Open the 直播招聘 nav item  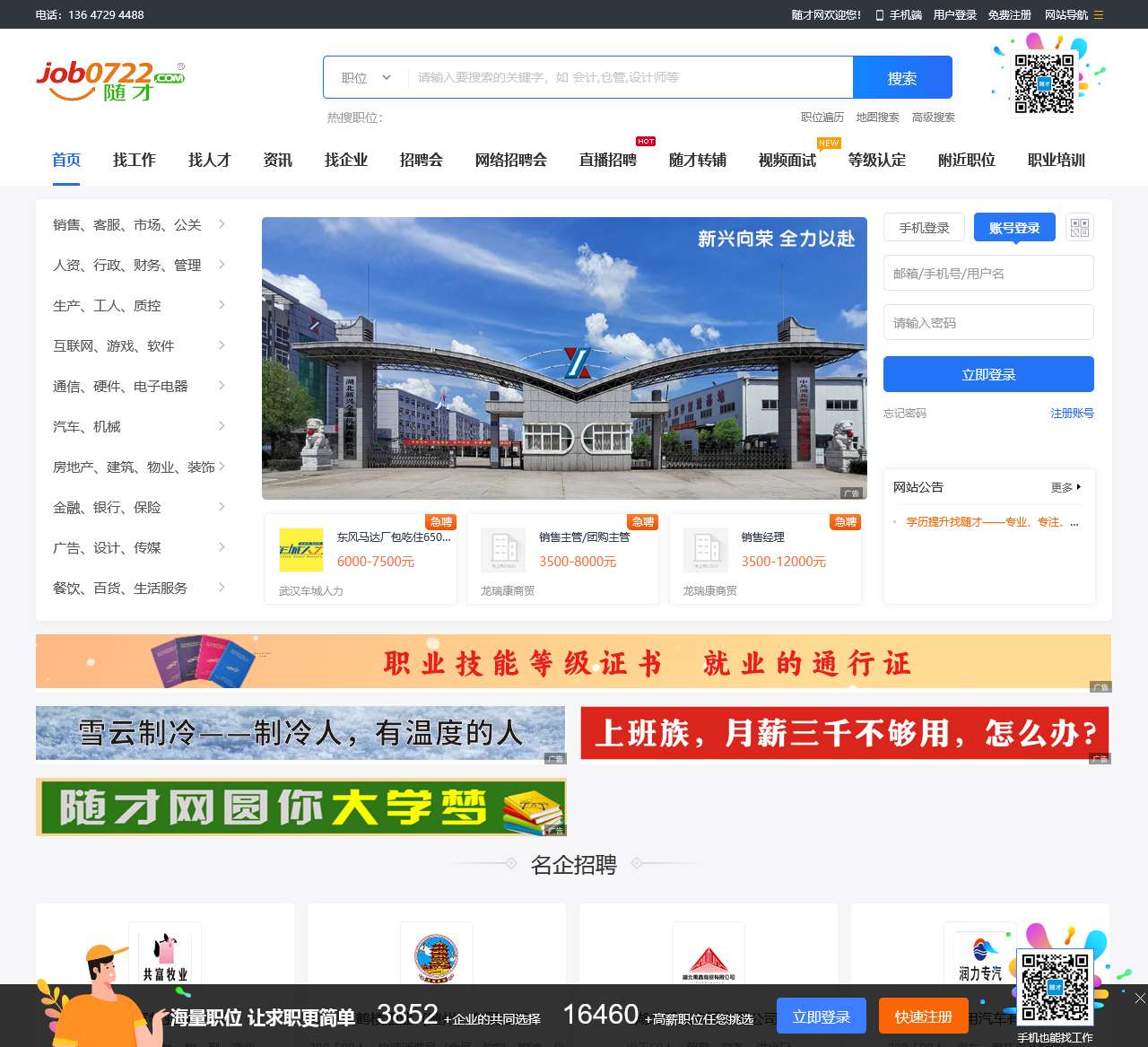(x=608, y=160)
